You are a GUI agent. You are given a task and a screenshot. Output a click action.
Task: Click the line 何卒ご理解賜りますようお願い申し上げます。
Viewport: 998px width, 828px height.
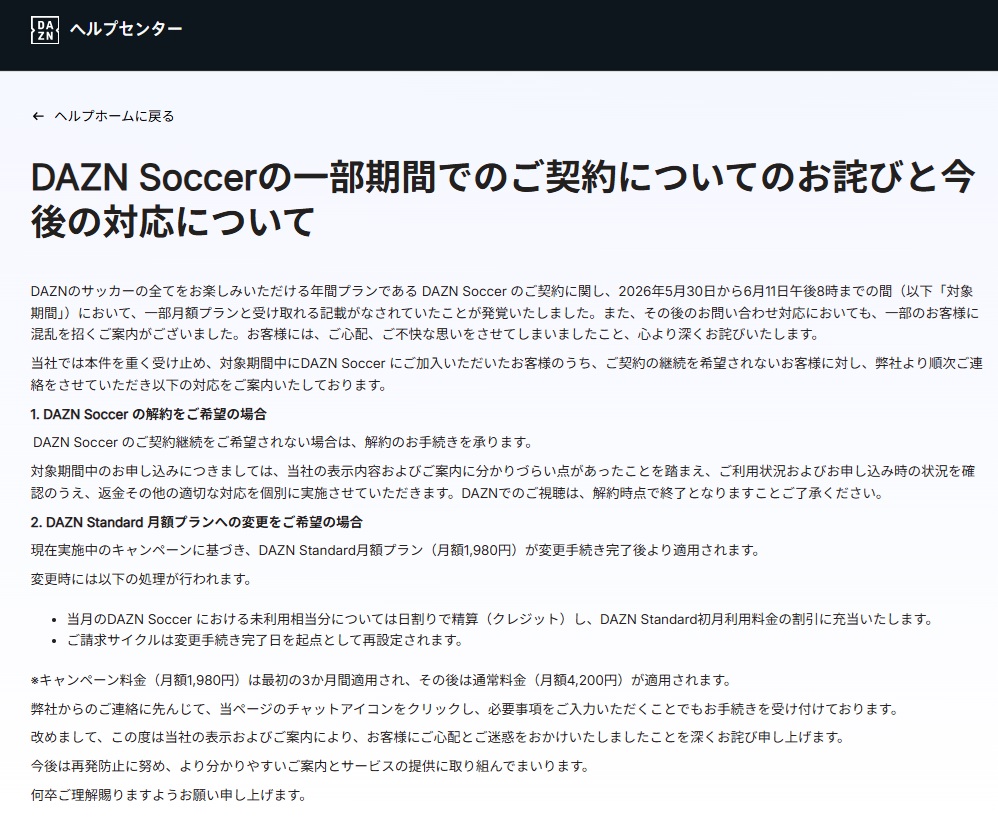tap(169, 795)
